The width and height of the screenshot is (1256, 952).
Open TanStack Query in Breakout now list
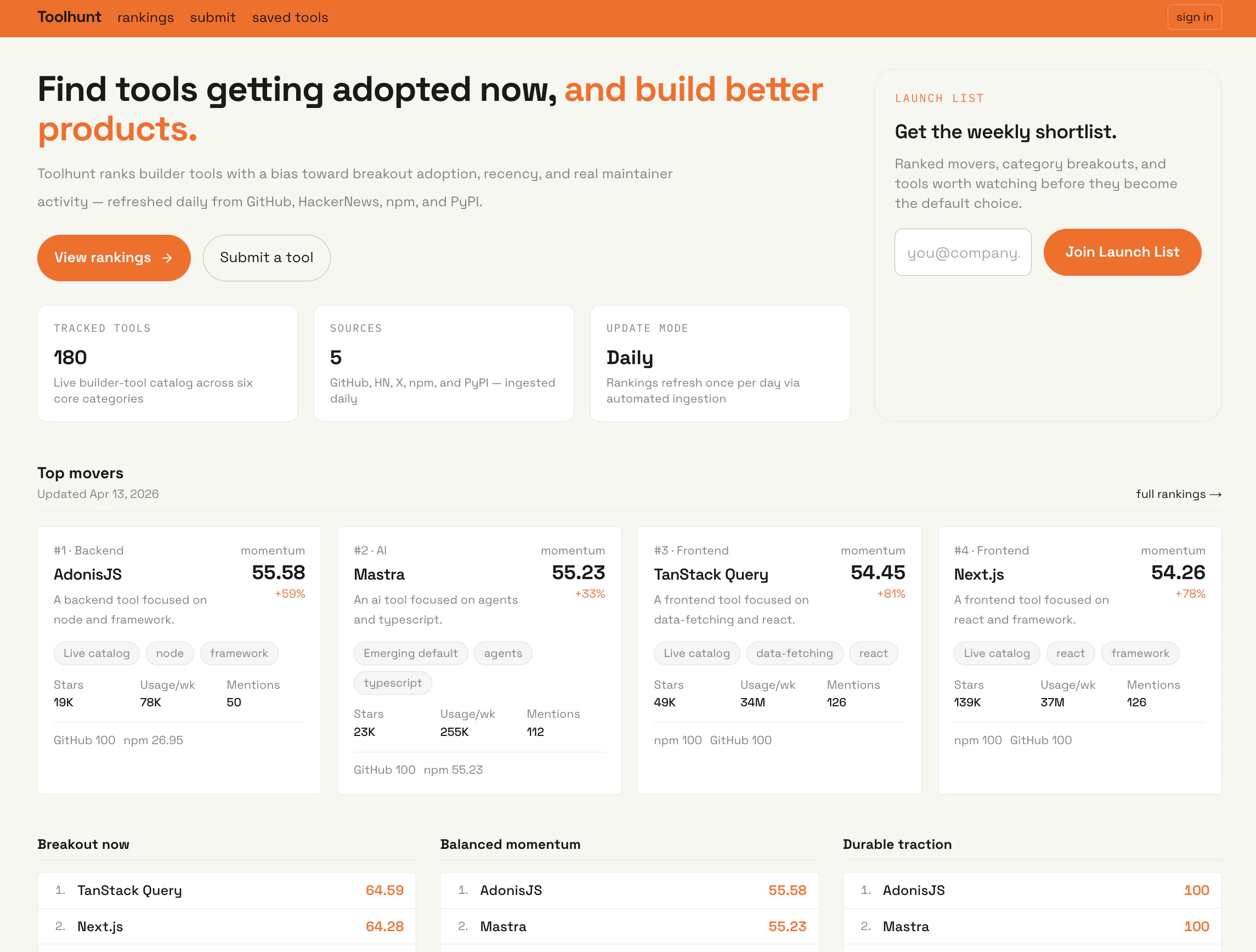point(129,890)
